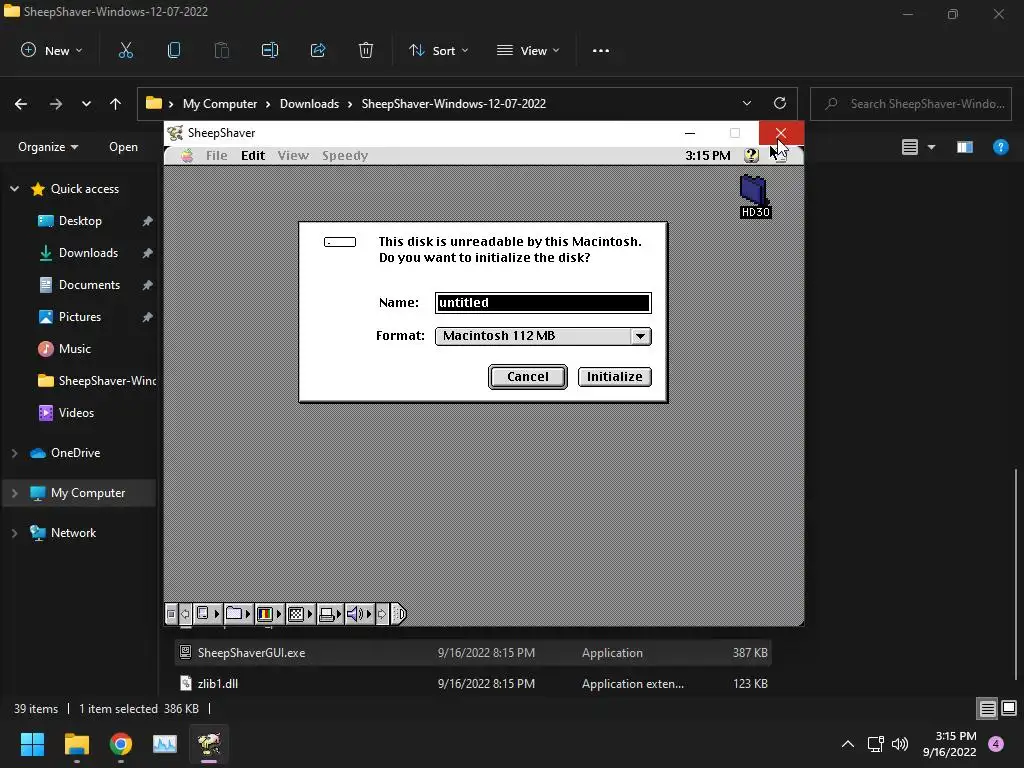This screenshot has width=1024, height=768.
Task: Click the Name field containing untitled
Action: (543, 302)
